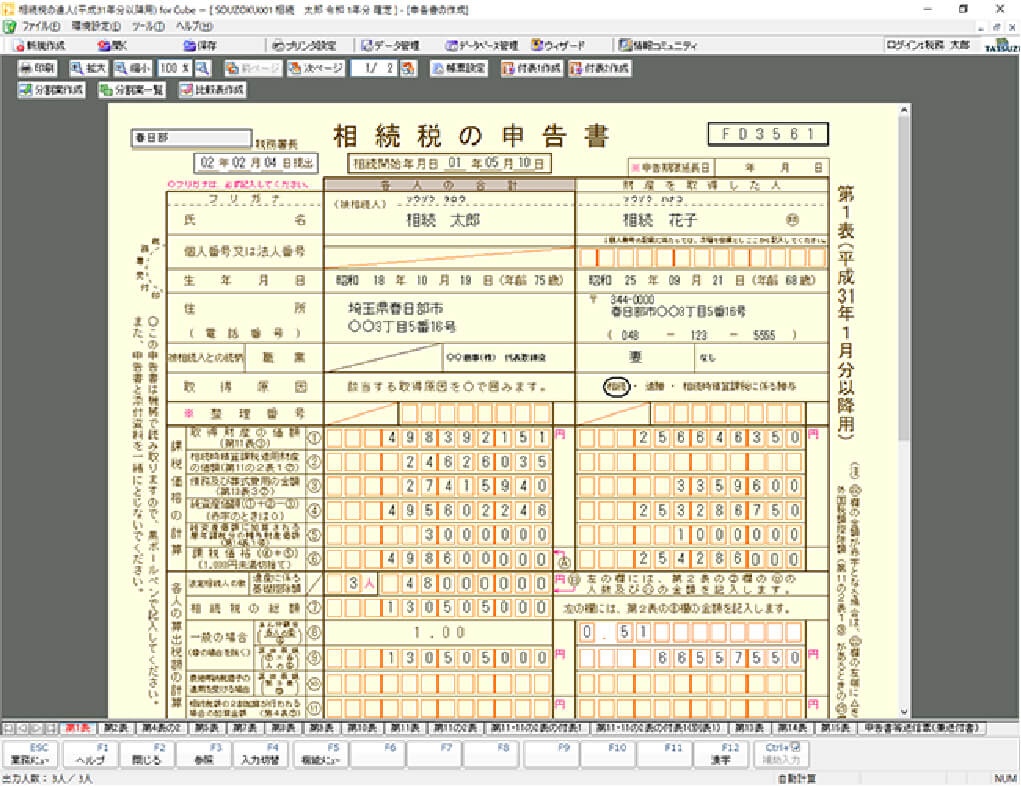Screen dimensions: 1021x786
Task: Click the 付表1作成 button
Action: [x=531, y=68]
